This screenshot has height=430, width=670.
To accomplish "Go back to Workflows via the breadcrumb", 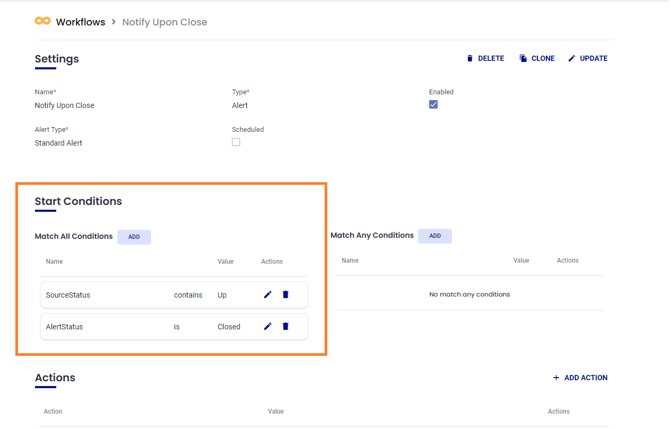I will 80,22.
